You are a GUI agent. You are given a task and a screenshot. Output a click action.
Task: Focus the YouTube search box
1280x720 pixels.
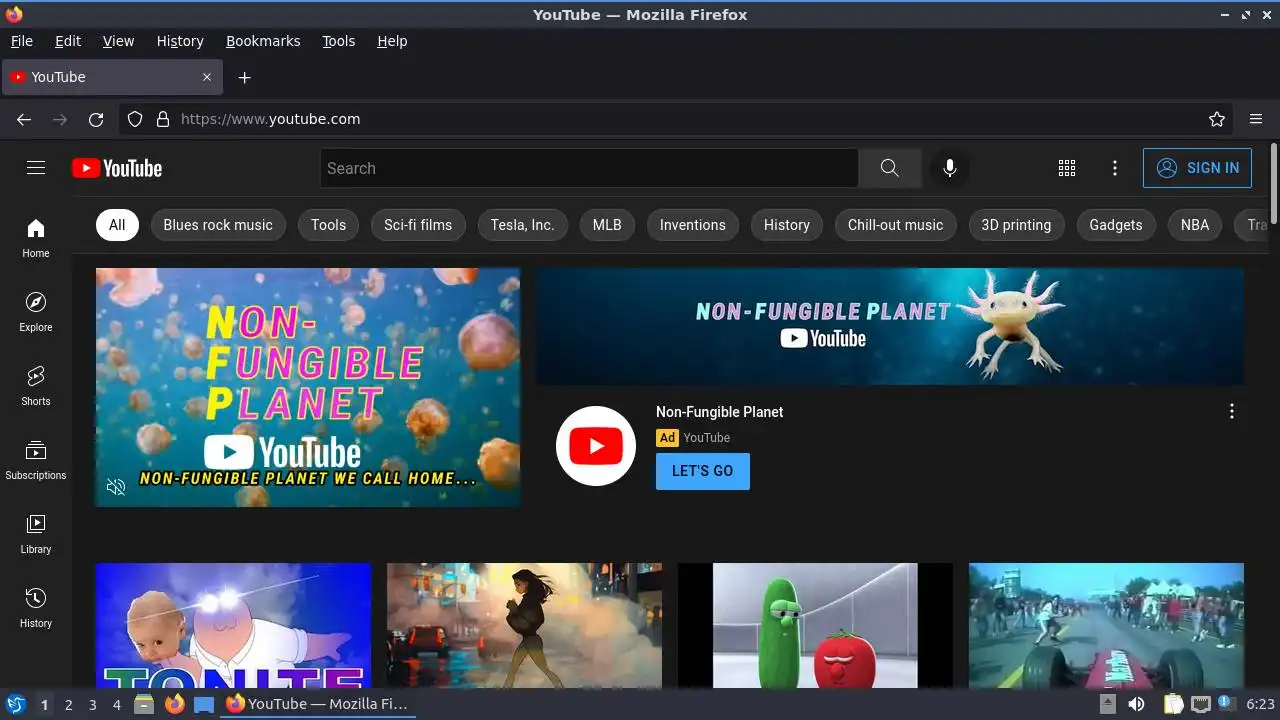pos(589,168)
